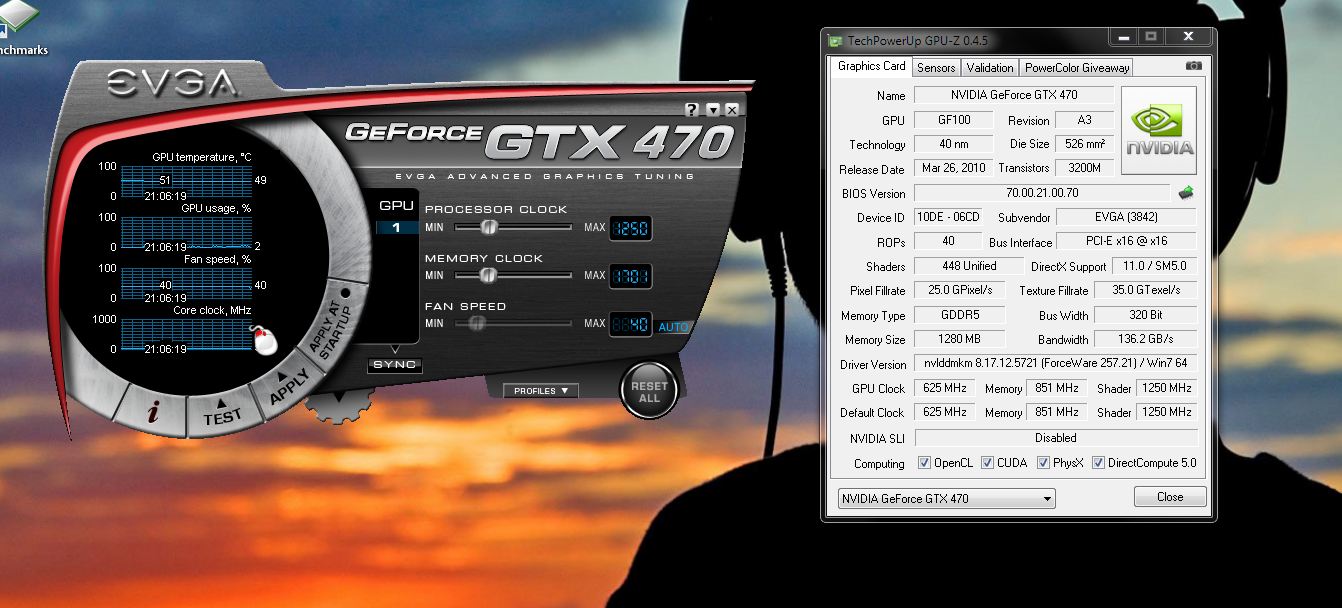Click the GPU usage graph
This screenshot has width=1342, height=608.
tap(186, 233)
